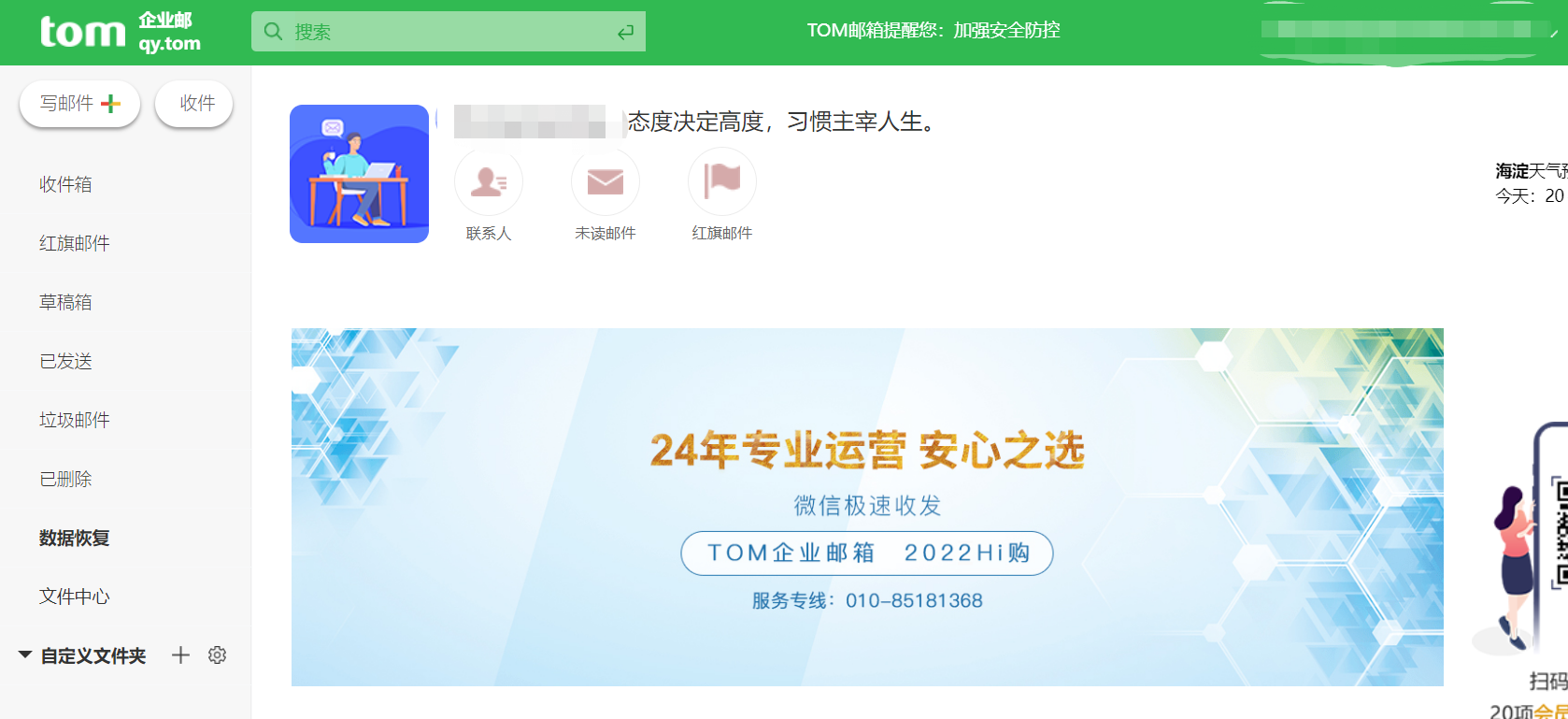Open 文件中心 file center
Image resolution: width=1568 pixels, height=719 pixels.
point(75,597)
